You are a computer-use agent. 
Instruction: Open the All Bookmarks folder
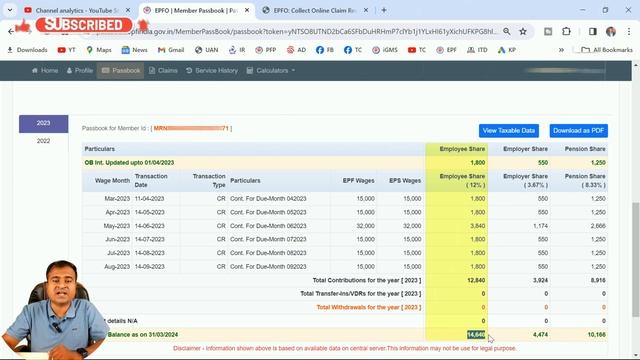point(607,50)
